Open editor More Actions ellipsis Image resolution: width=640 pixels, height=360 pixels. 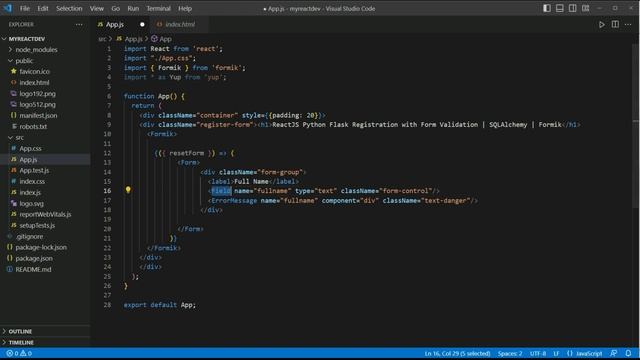628,24
